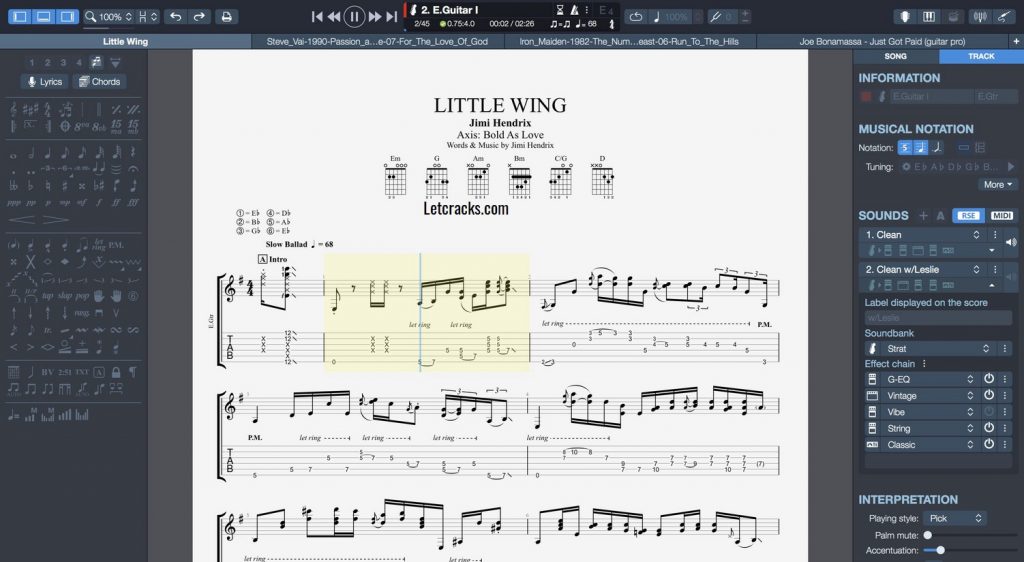Image resolution: width=1024 pixels, height=562 pixels.
Task: Jump to the last bar
Action: [391, 16]
